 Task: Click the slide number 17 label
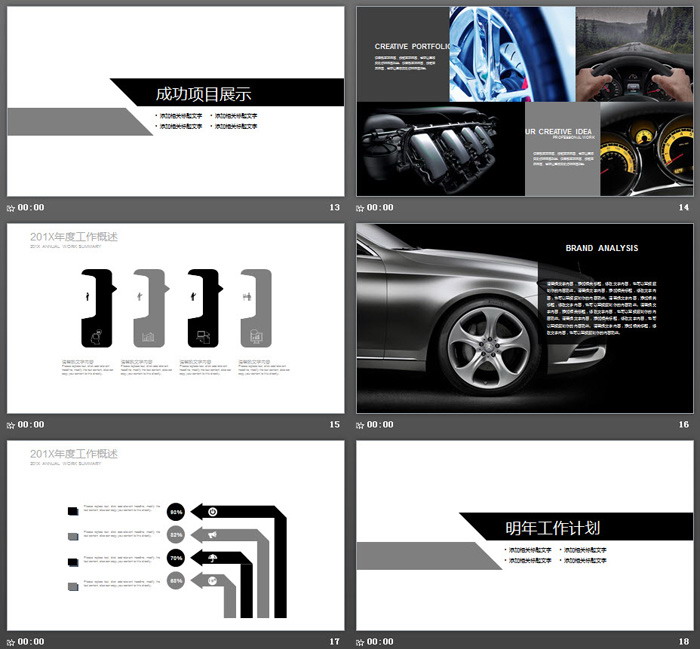click(334, 641)
